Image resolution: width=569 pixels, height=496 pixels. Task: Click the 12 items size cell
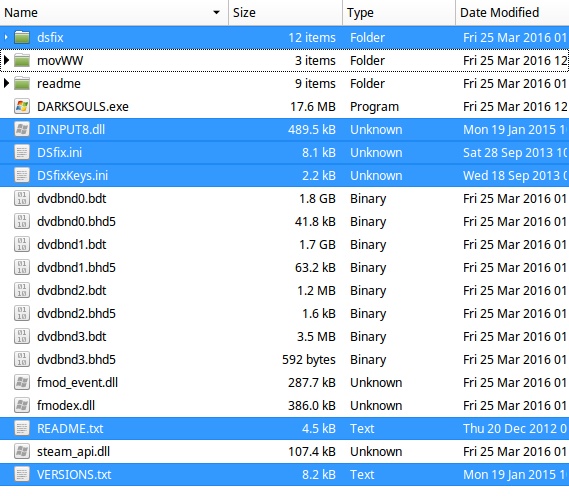[312, 37]
